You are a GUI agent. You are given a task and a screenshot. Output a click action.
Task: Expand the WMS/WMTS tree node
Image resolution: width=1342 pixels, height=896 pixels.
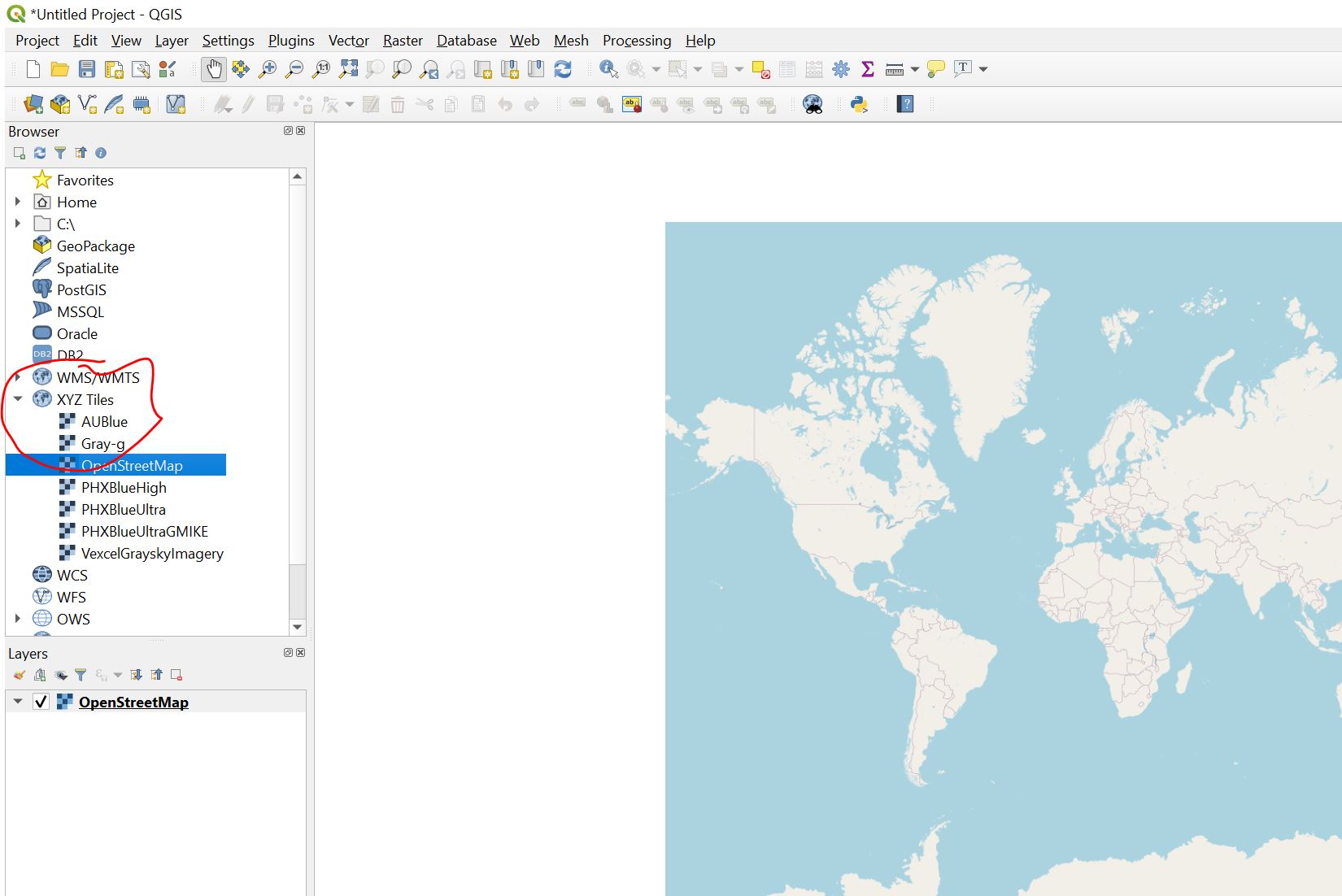pyautogui.click(x=18, y=377)
